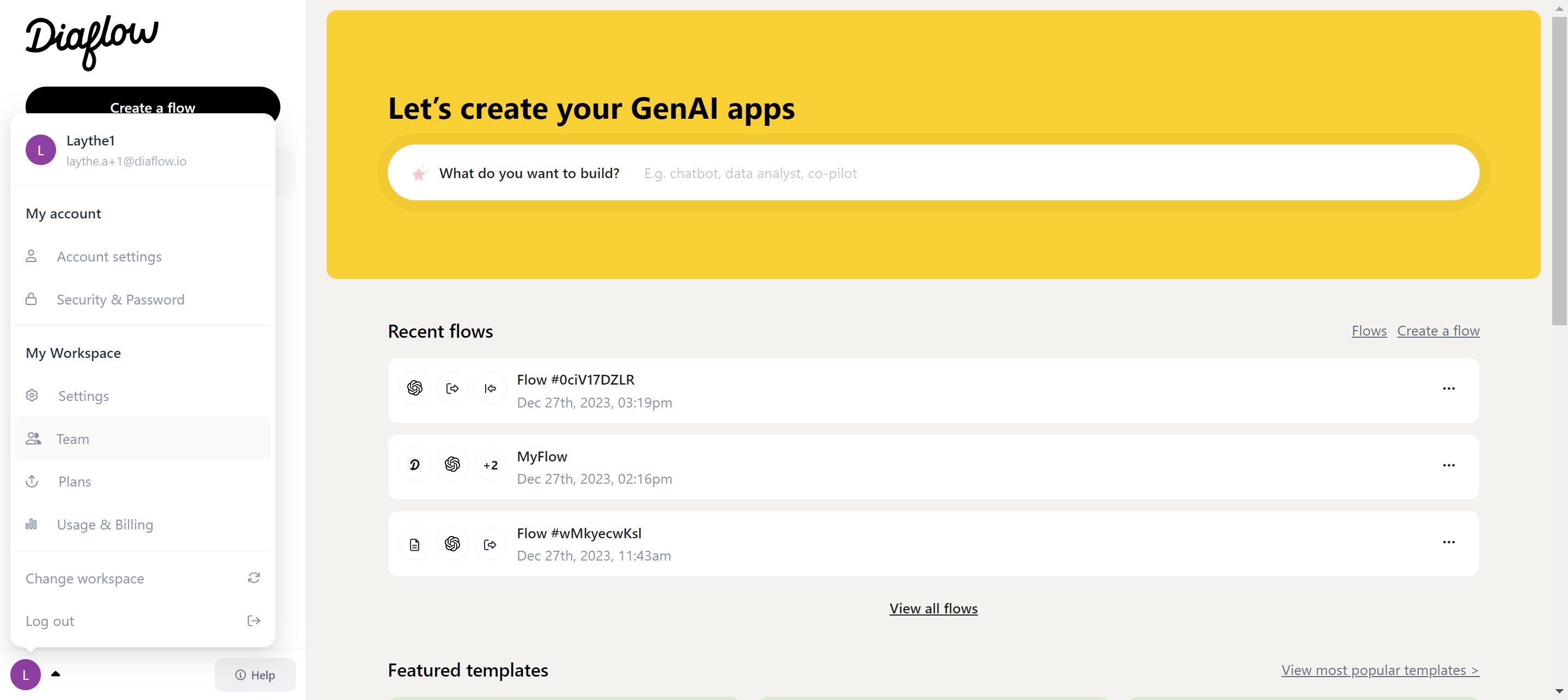Click the exit icon beside Log out
The width and height of the screenshot is (1568, 700).
pyautogui.click(x=254, y=620)
